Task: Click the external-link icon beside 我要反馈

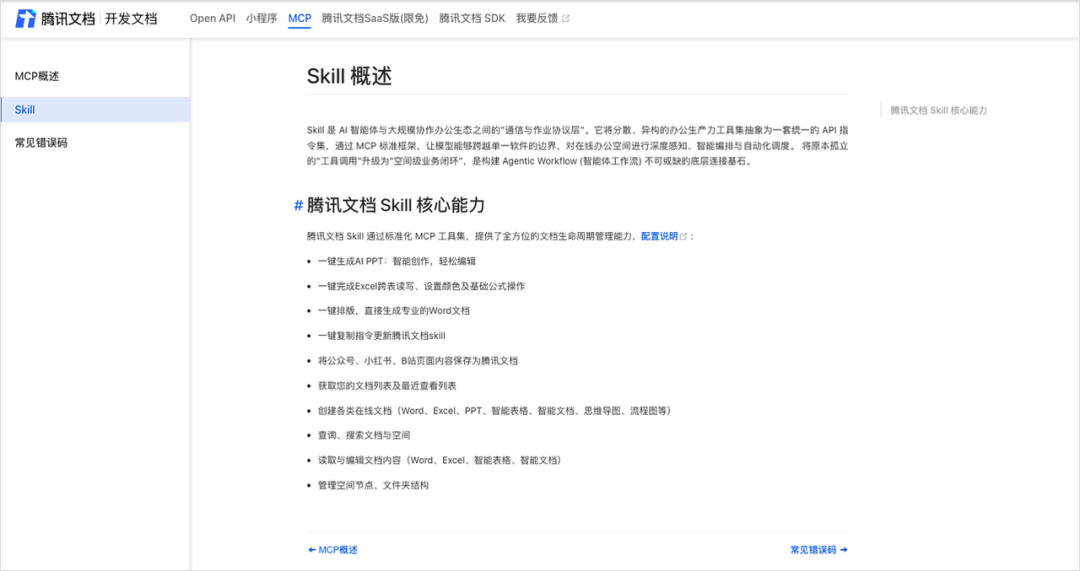Action: [565, 19]
